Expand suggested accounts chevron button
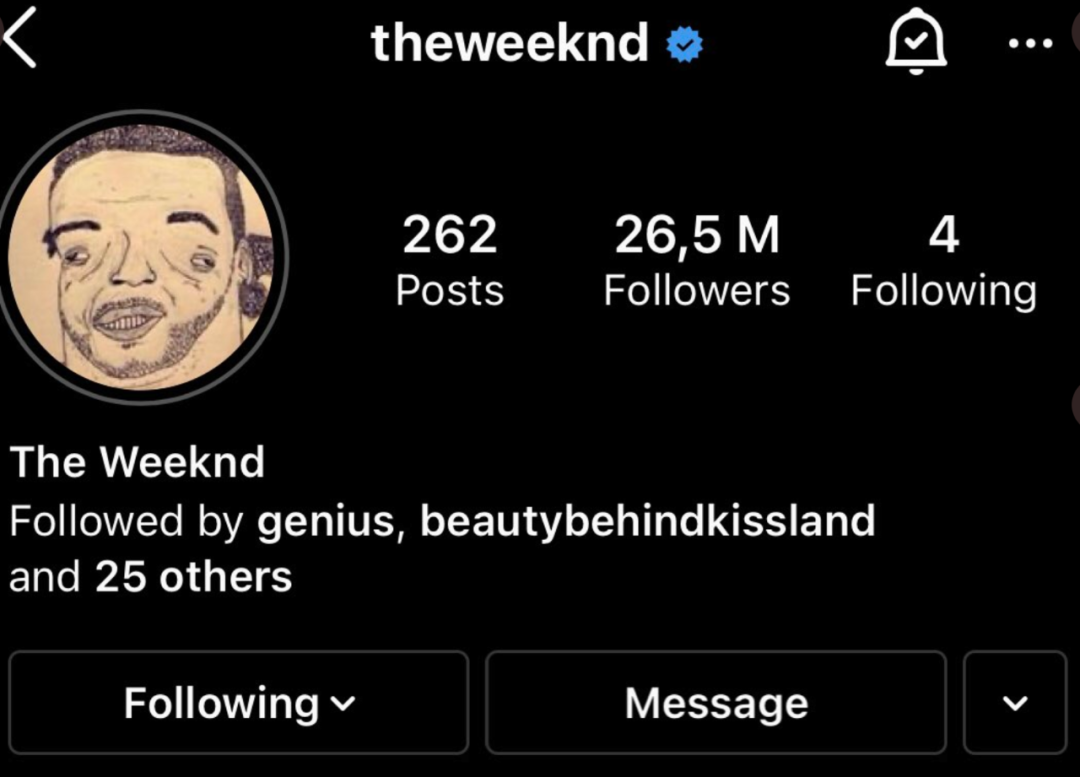Viewport: 1080px width, 777px height. [x=1015, y=703]
